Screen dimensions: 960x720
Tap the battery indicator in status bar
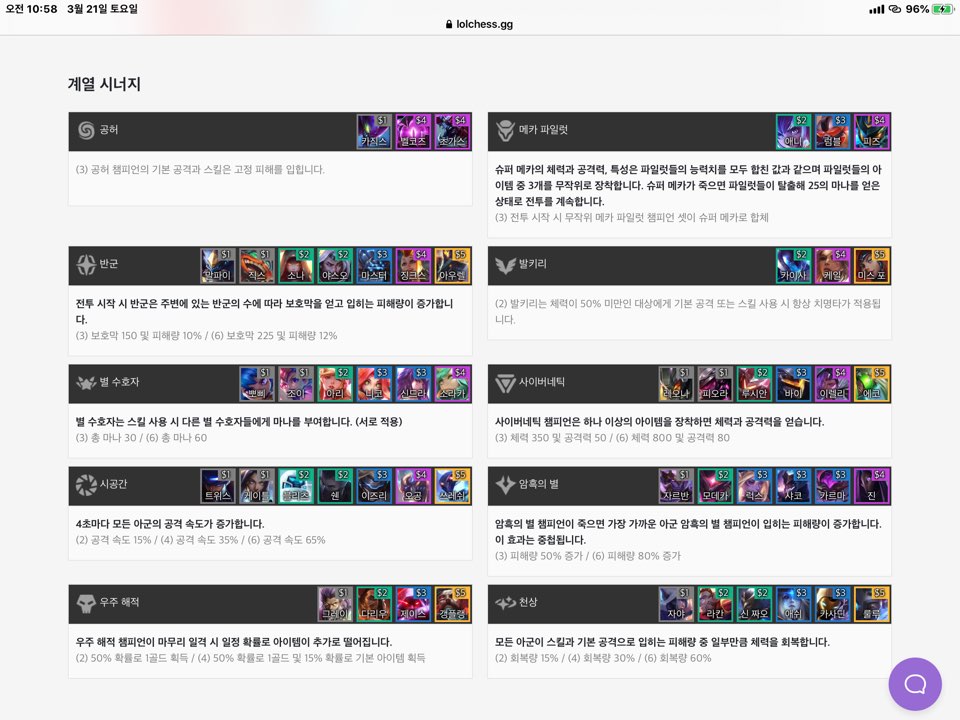click(x=942, y=9)
